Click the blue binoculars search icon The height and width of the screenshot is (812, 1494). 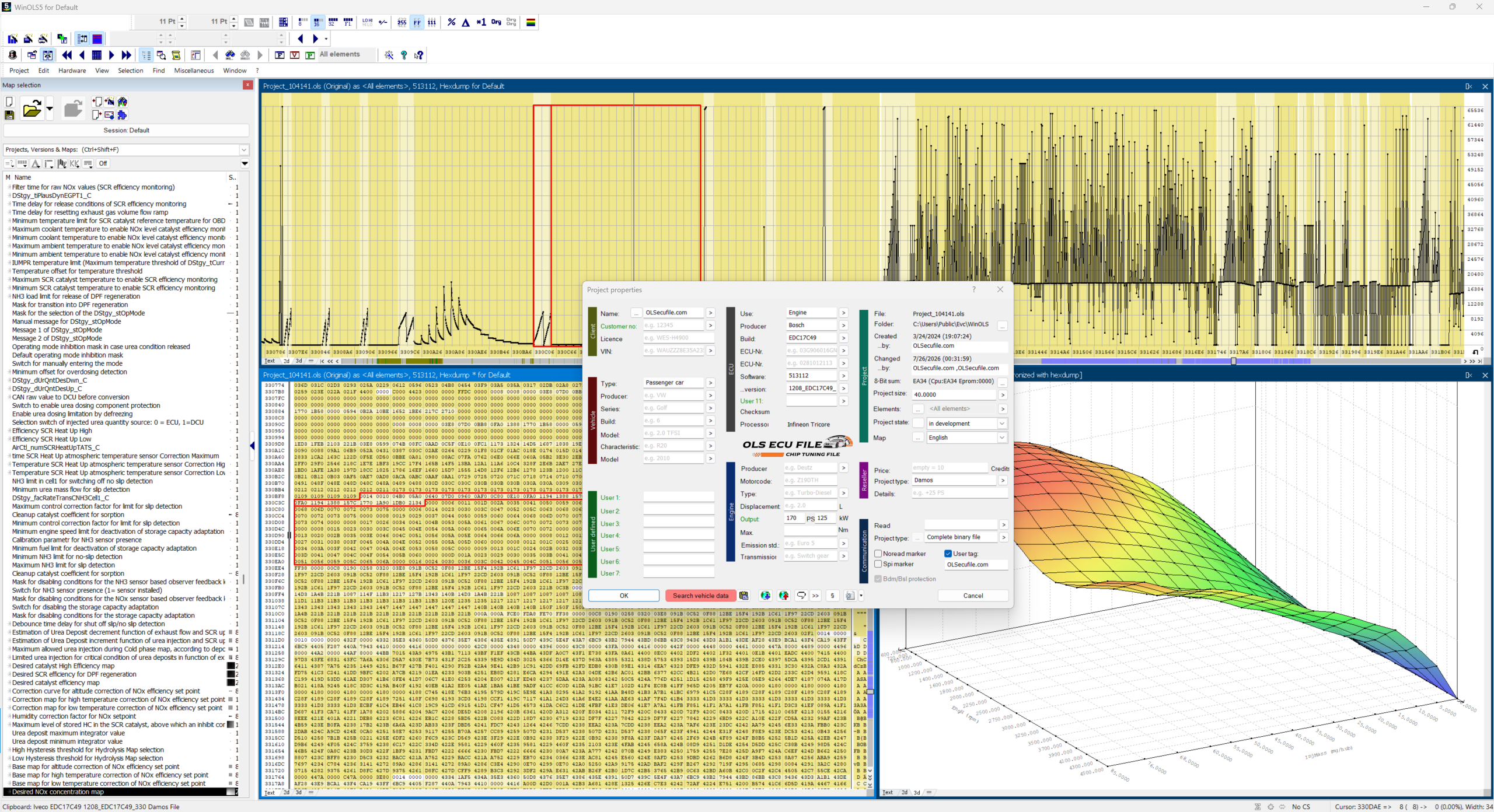click(230, 55)
